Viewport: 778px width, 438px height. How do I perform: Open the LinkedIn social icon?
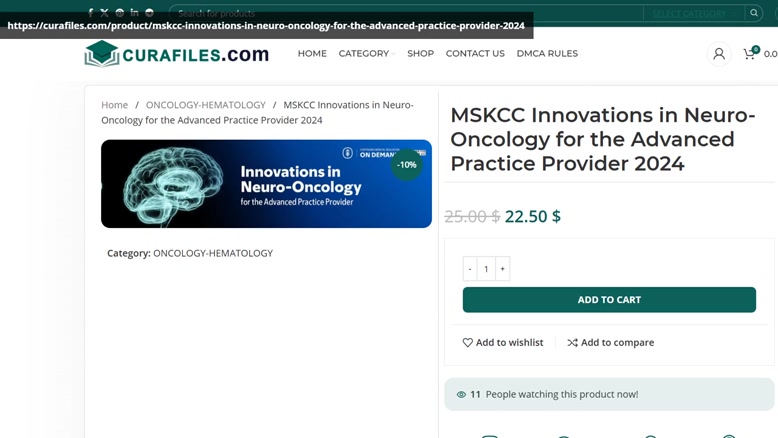(134, 12)
